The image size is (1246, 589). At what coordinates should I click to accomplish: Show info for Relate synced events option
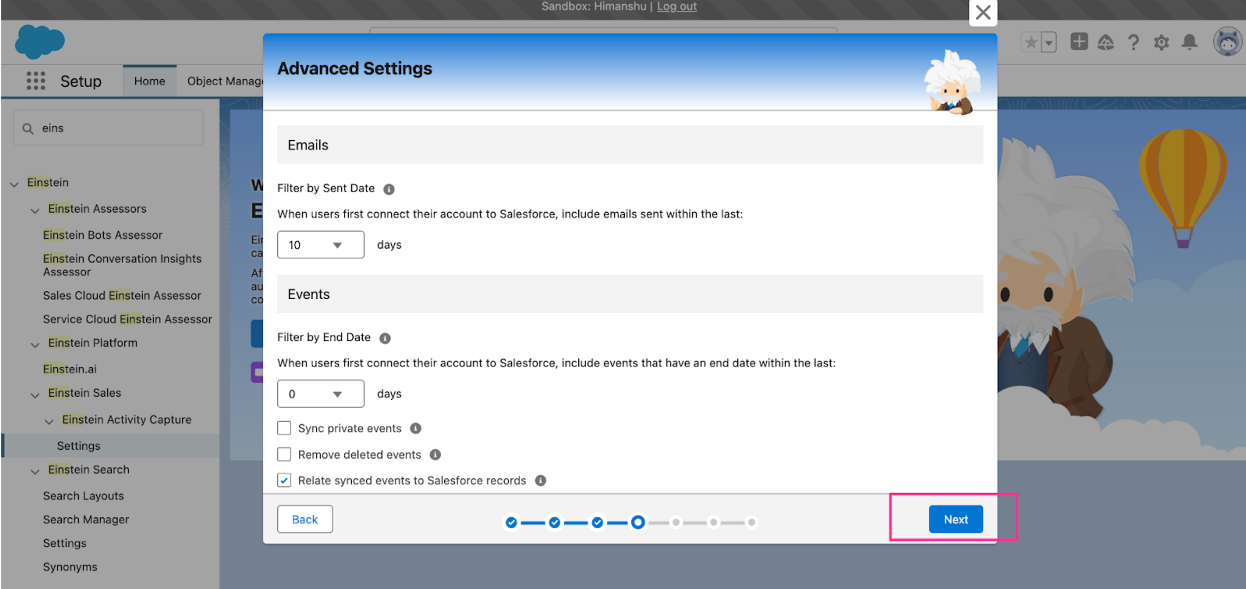[540, 481]
